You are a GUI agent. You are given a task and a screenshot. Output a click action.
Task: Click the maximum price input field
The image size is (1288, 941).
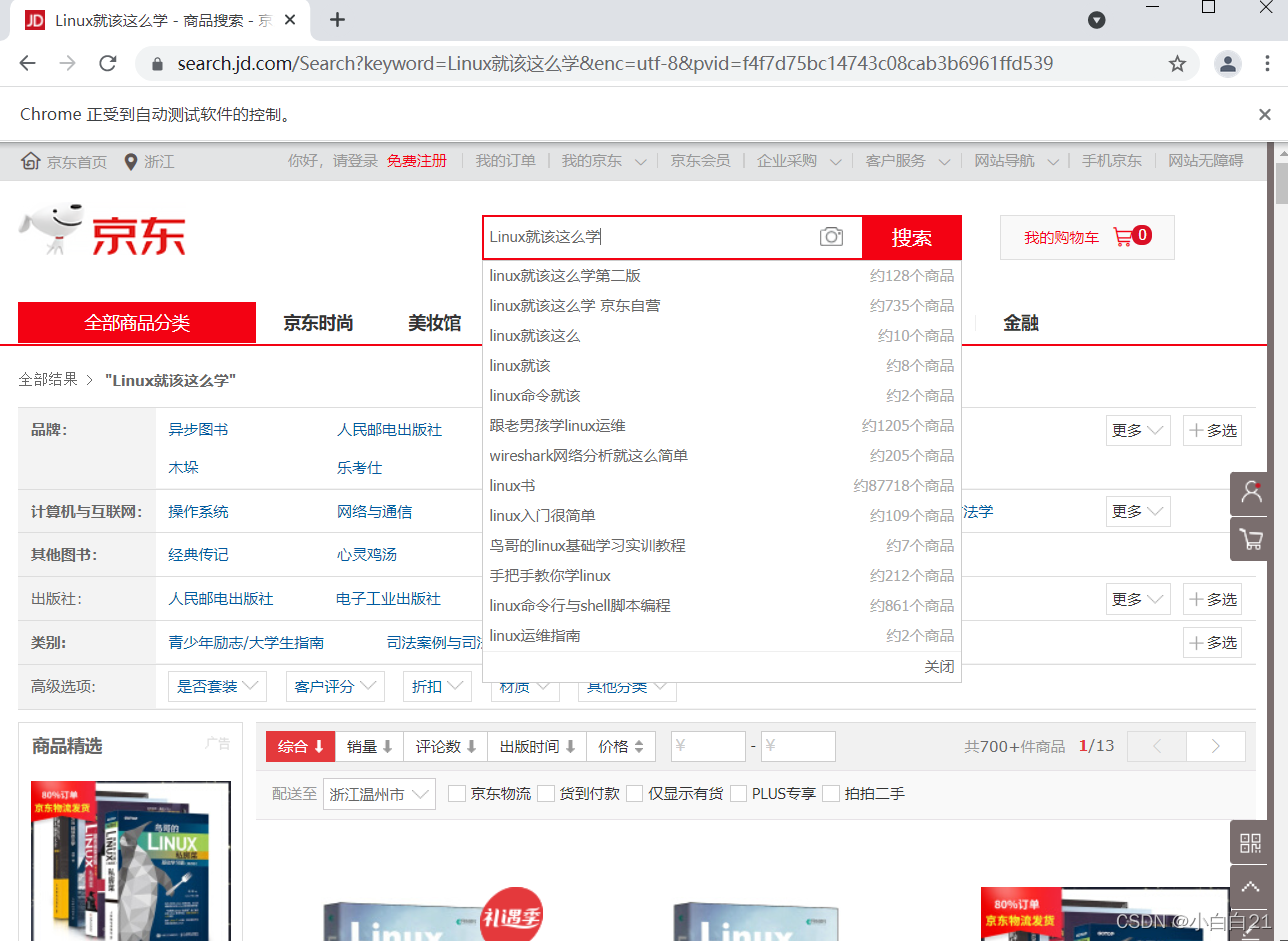coord(798,746)
